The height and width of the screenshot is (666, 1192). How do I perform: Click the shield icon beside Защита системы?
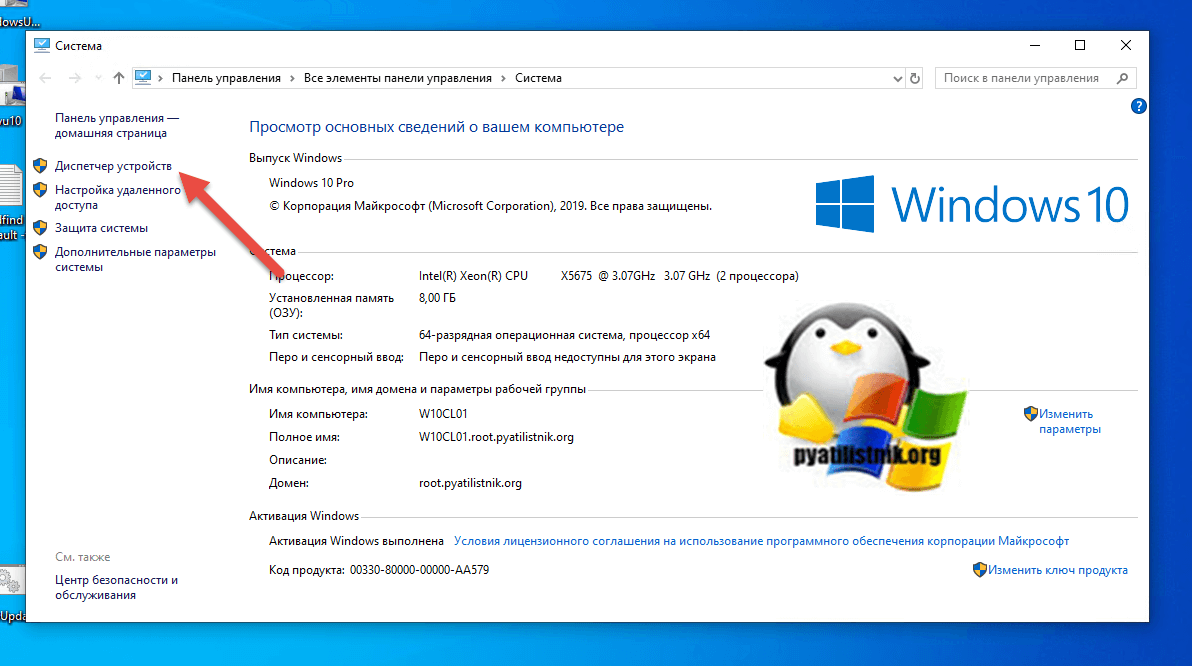[40, 228]
